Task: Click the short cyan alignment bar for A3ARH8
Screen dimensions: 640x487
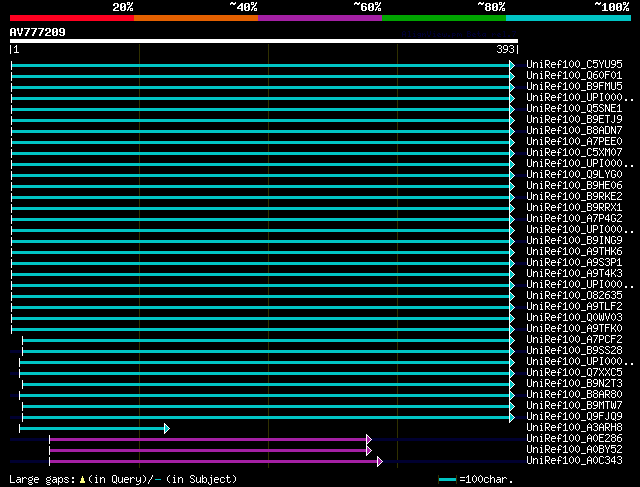Action: tap(94, 428)
